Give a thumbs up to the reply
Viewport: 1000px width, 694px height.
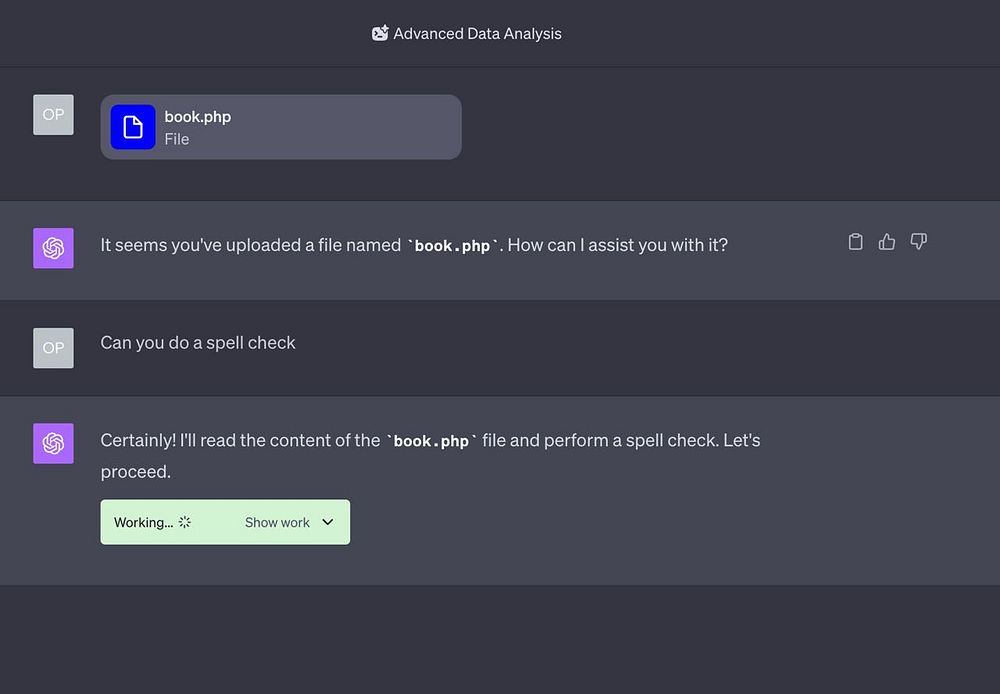887,242
